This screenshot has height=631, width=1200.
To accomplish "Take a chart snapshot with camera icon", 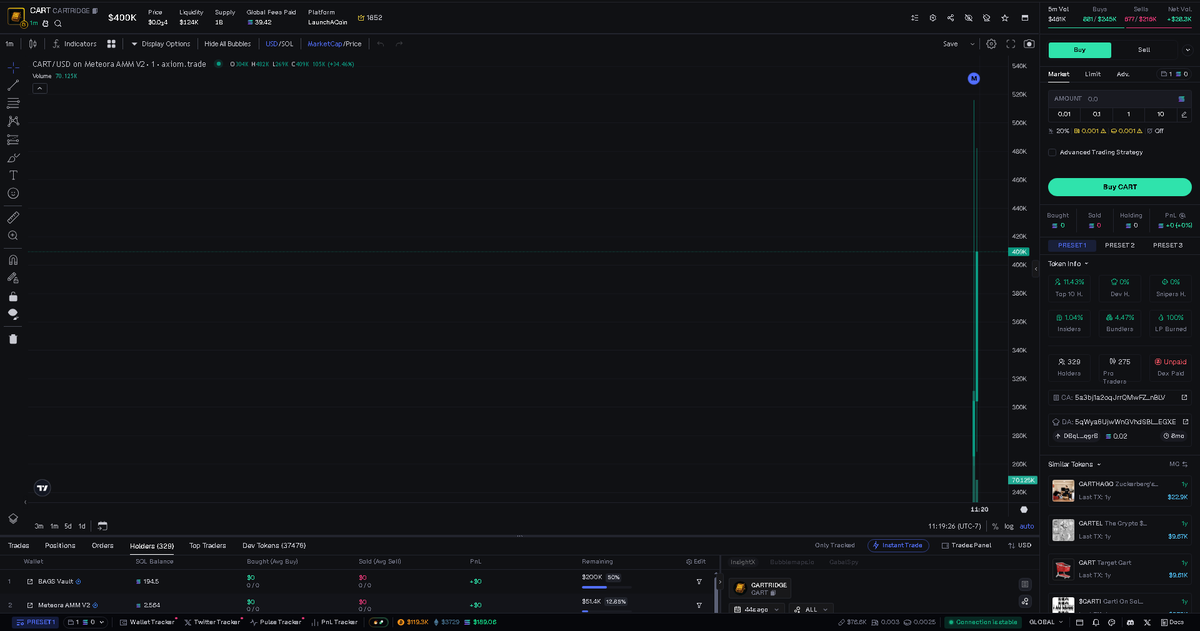I will tap(1029, 44).
